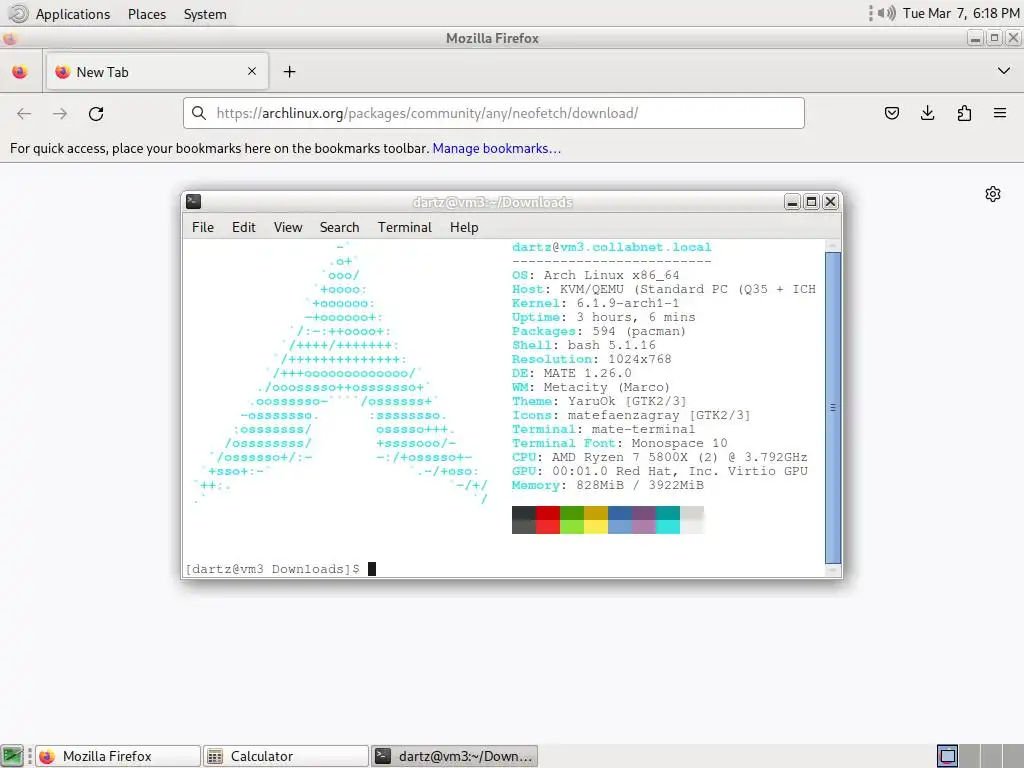Open terminal Edit menu
Image resolution: width=1024 pixels, height=768 pixels.
244,227
